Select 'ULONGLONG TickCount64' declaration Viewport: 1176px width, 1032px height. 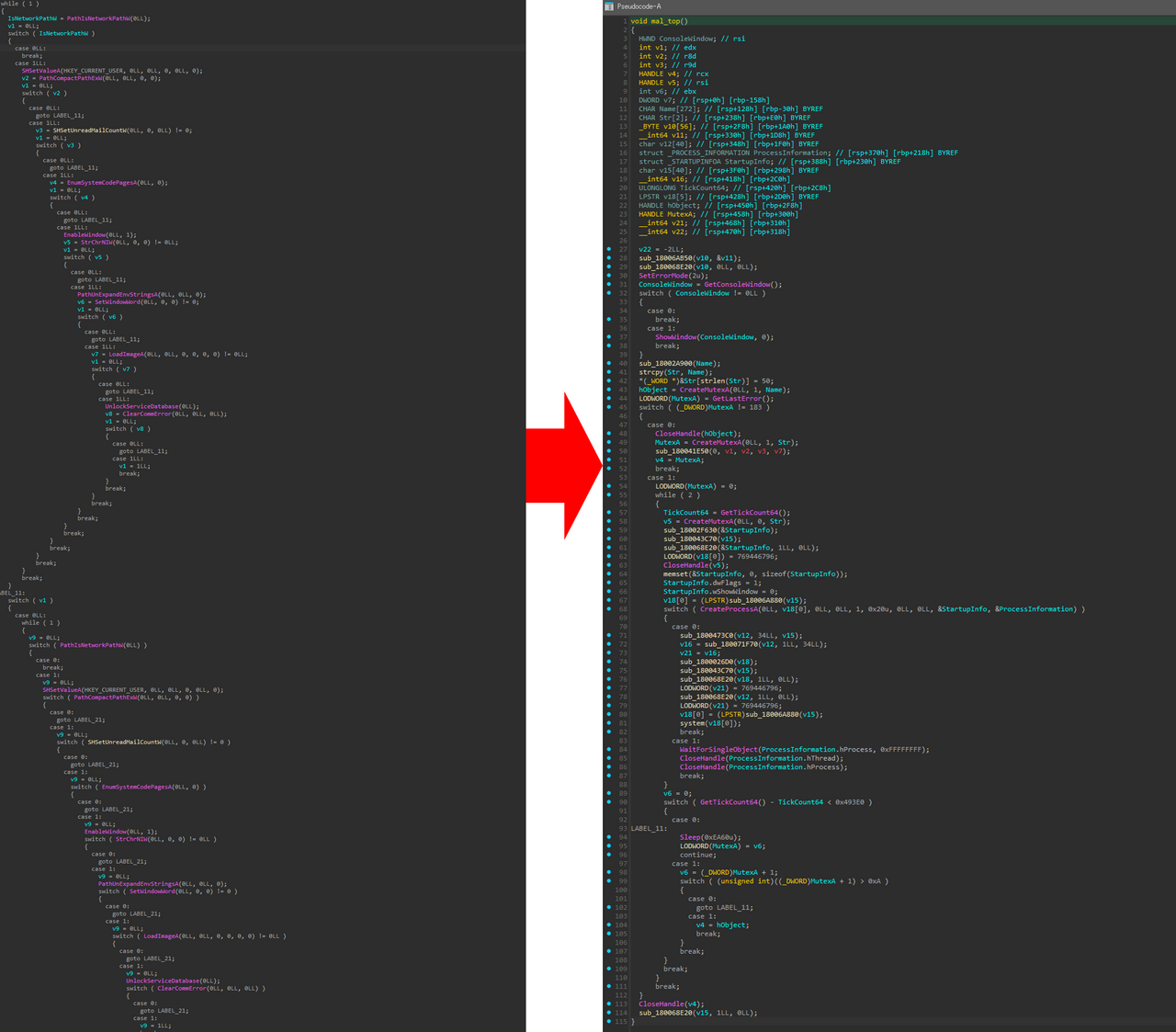[734, 188]
